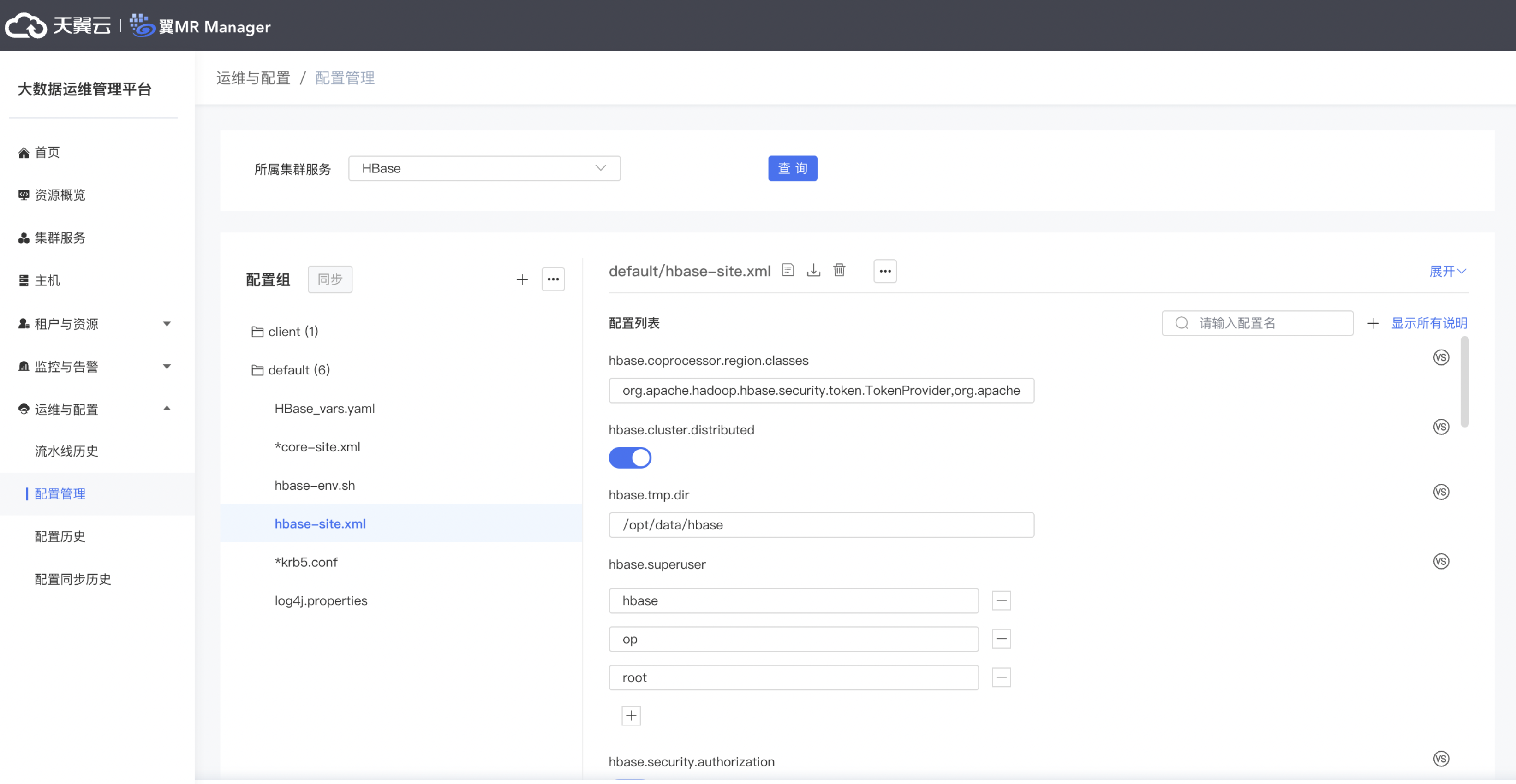Remove the op superuser entry
The image size is (1516, 784).
click(1001, 639)
